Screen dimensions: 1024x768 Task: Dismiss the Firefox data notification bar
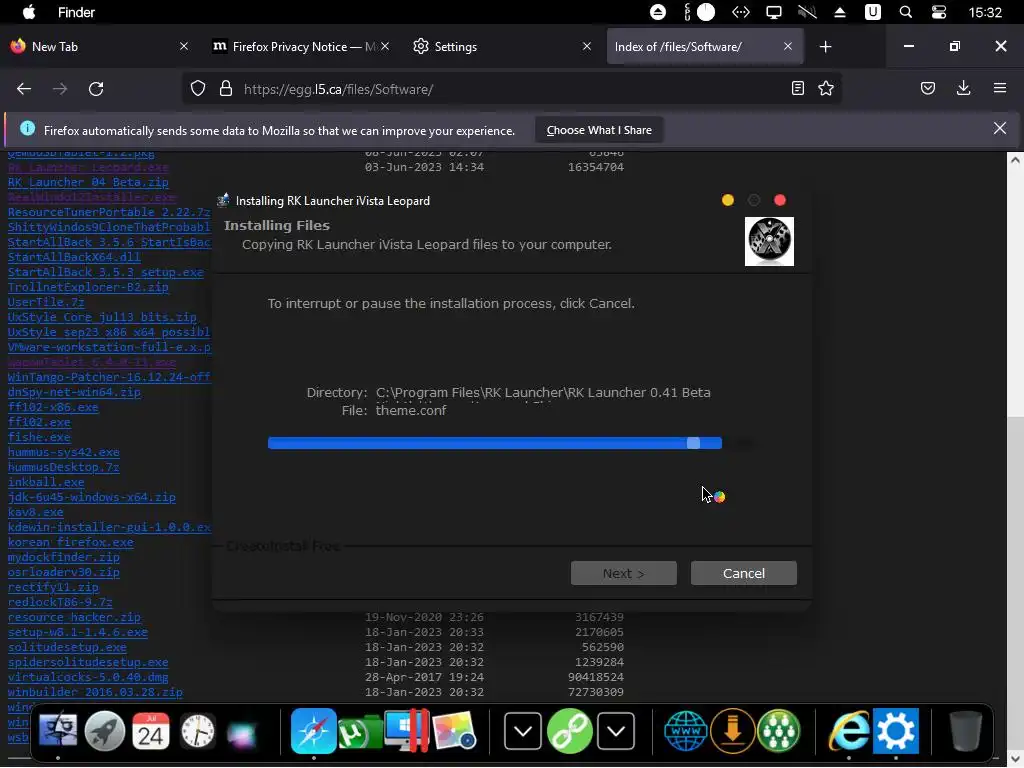[1000, 128]
